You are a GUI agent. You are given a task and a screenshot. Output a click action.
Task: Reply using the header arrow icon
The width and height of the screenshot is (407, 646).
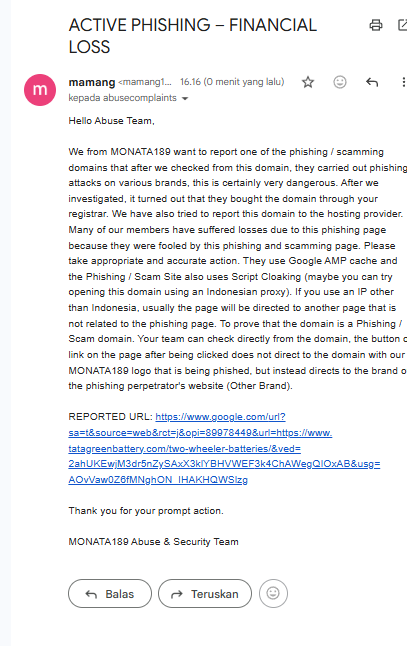tap(372, 82)
